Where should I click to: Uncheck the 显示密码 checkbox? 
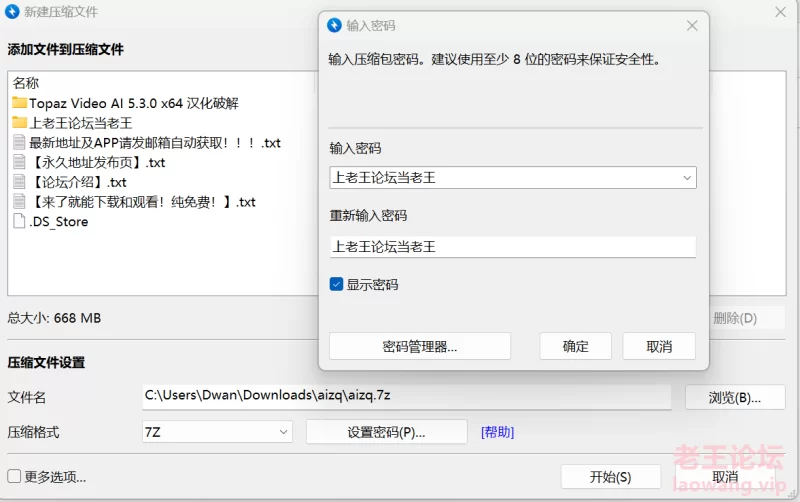coord(336,284)
